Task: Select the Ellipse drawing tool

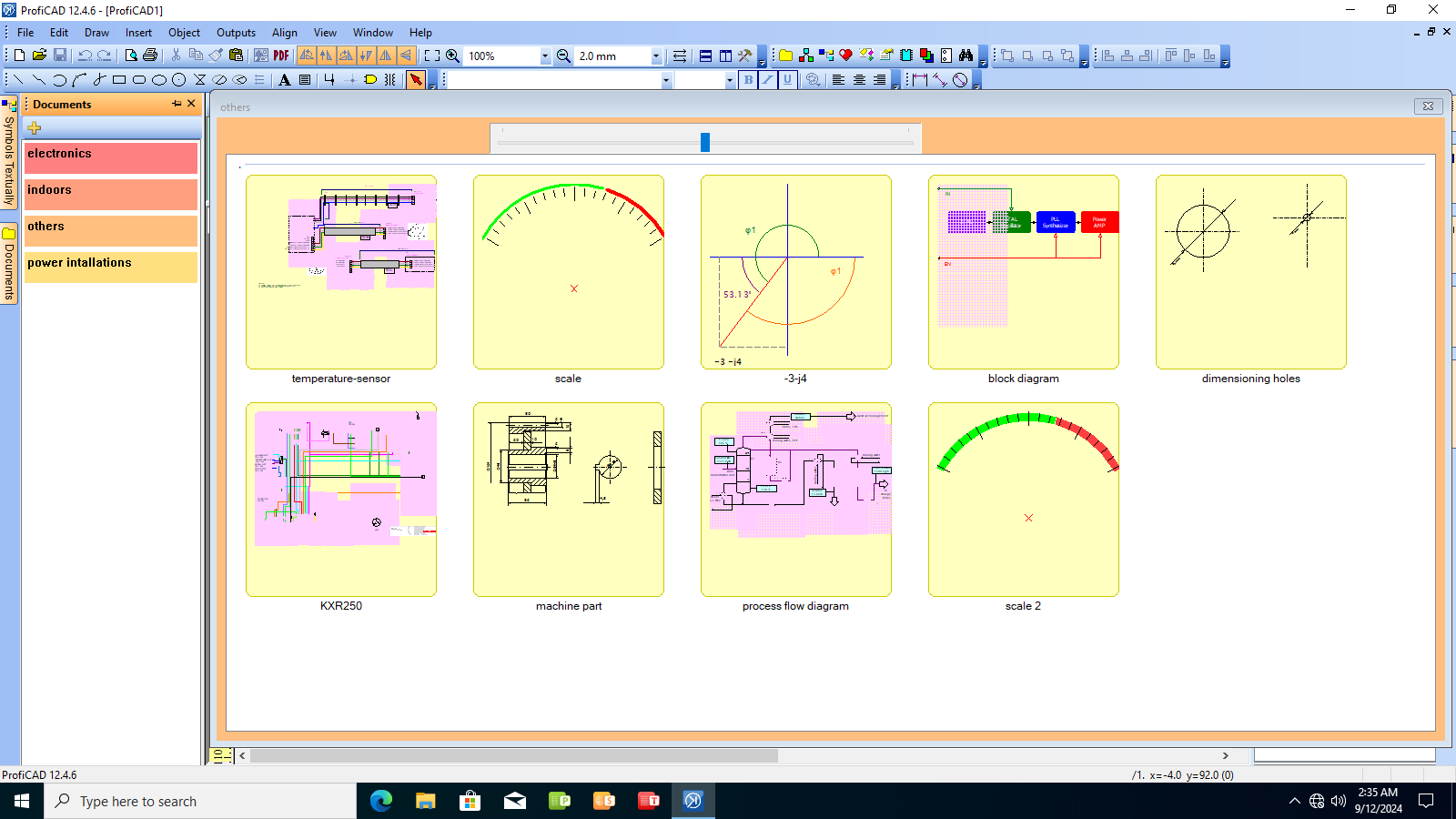Action: click(158, 80)
